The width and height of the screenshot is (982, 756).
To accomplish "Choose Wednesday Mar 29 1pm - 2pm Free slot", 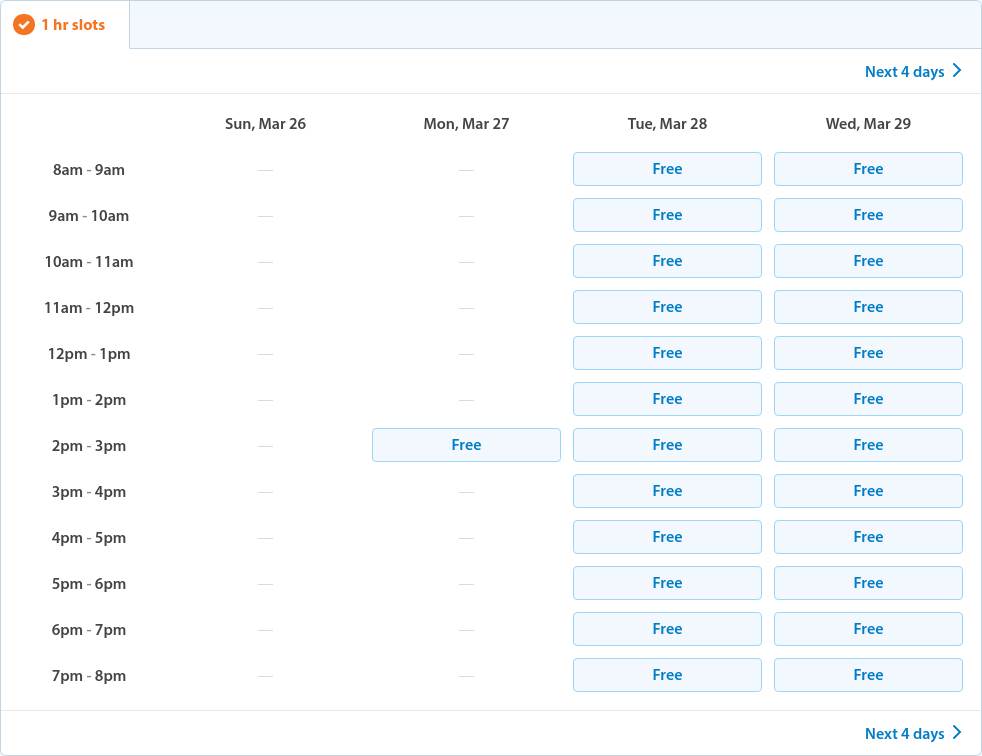I will click(x=868, y=399).
